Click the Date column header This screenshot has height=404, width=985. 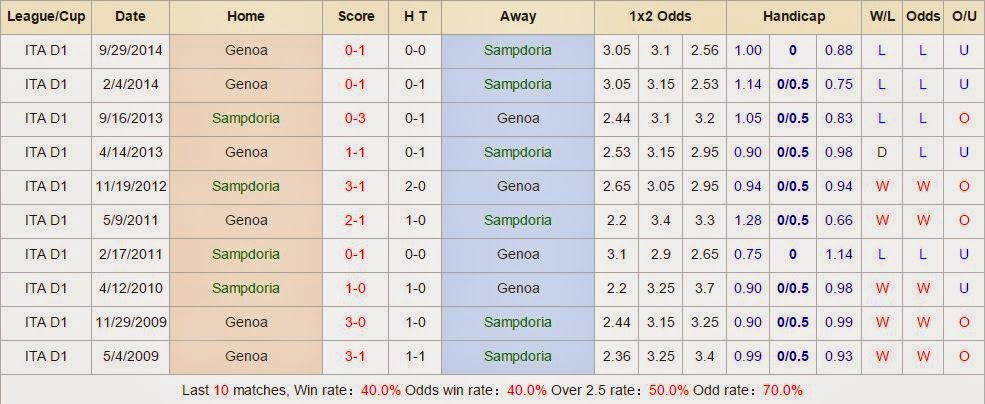point(130,16)
